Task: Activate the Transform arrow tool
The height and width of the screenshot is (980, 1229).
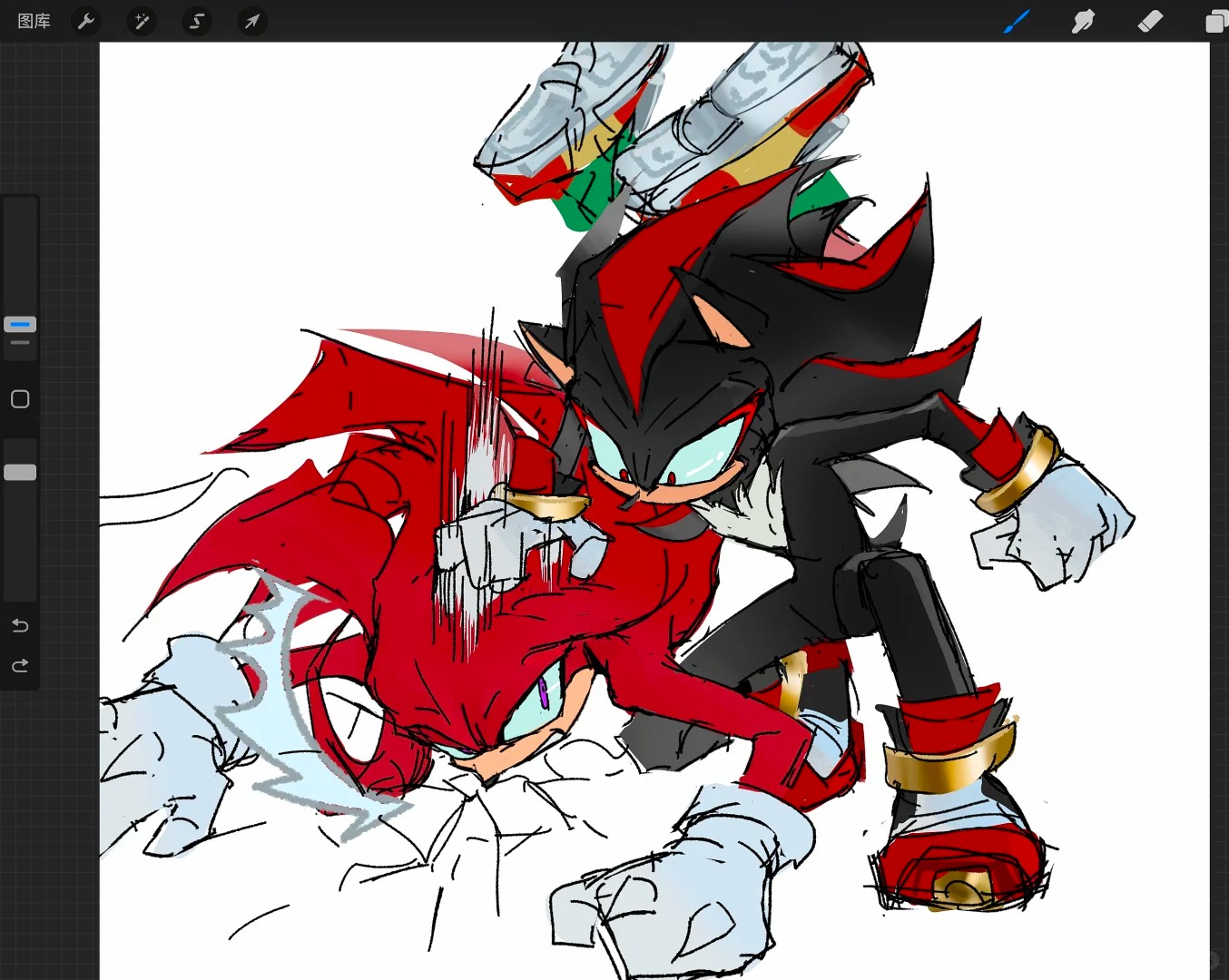Action: 252,21
